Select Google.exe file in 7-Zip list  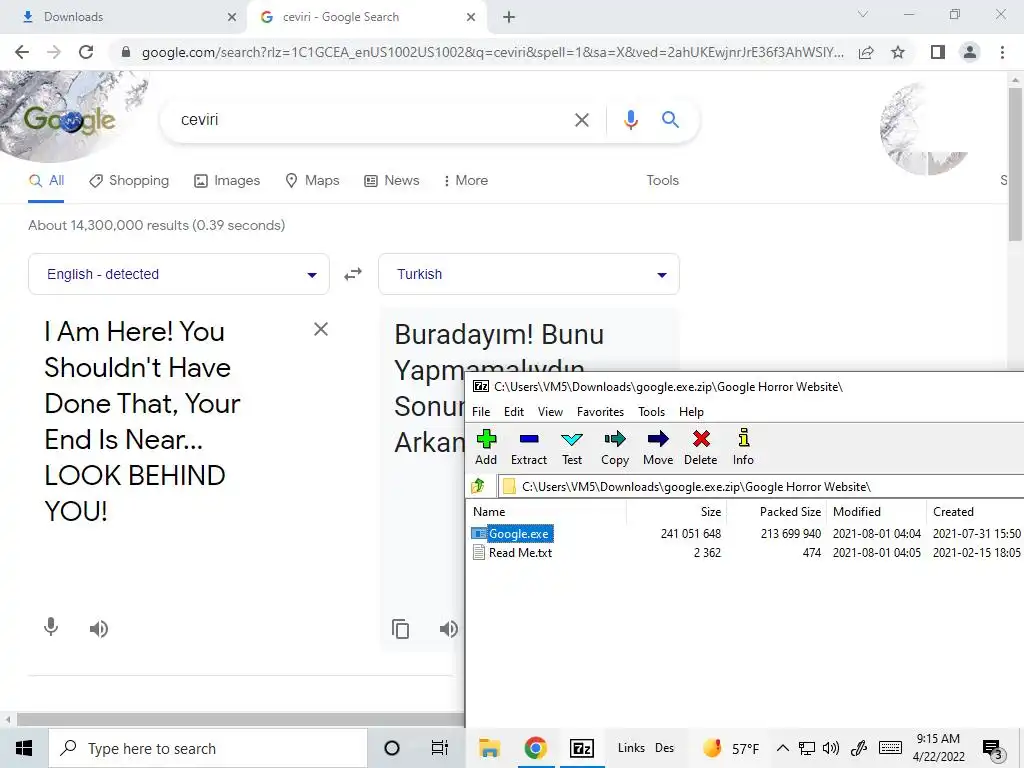tap(519, 534)
